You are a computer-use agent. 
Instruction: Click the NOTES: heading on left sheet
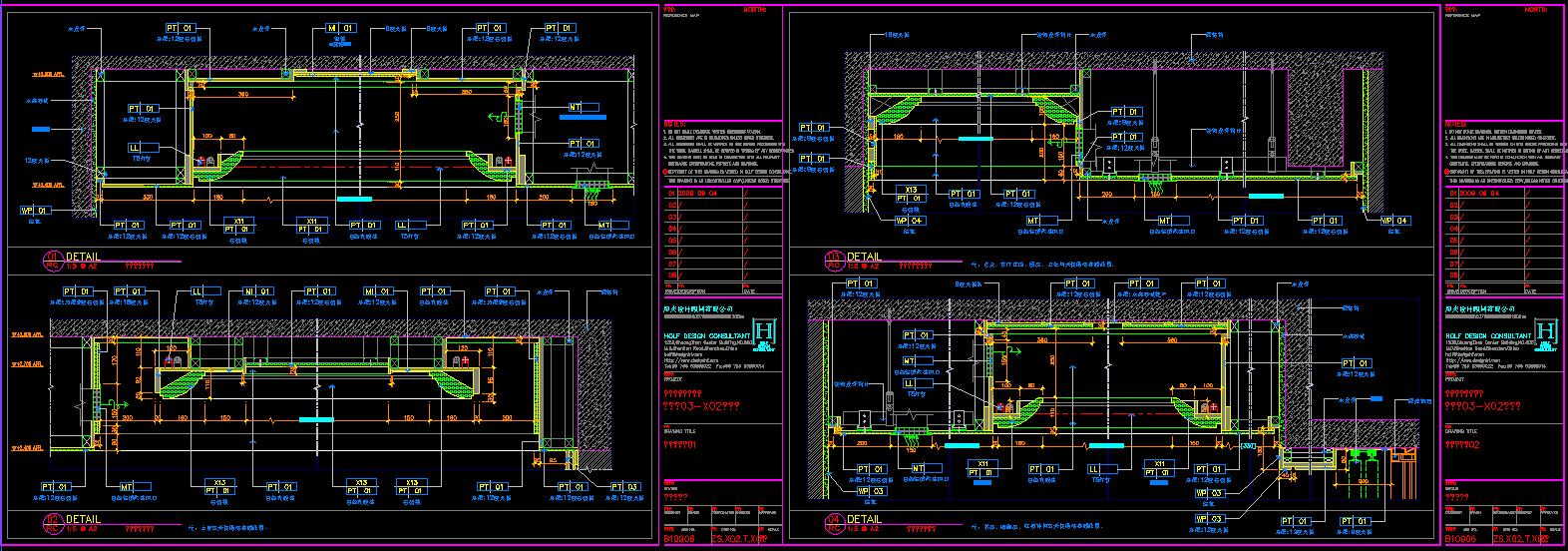(673, 125)
